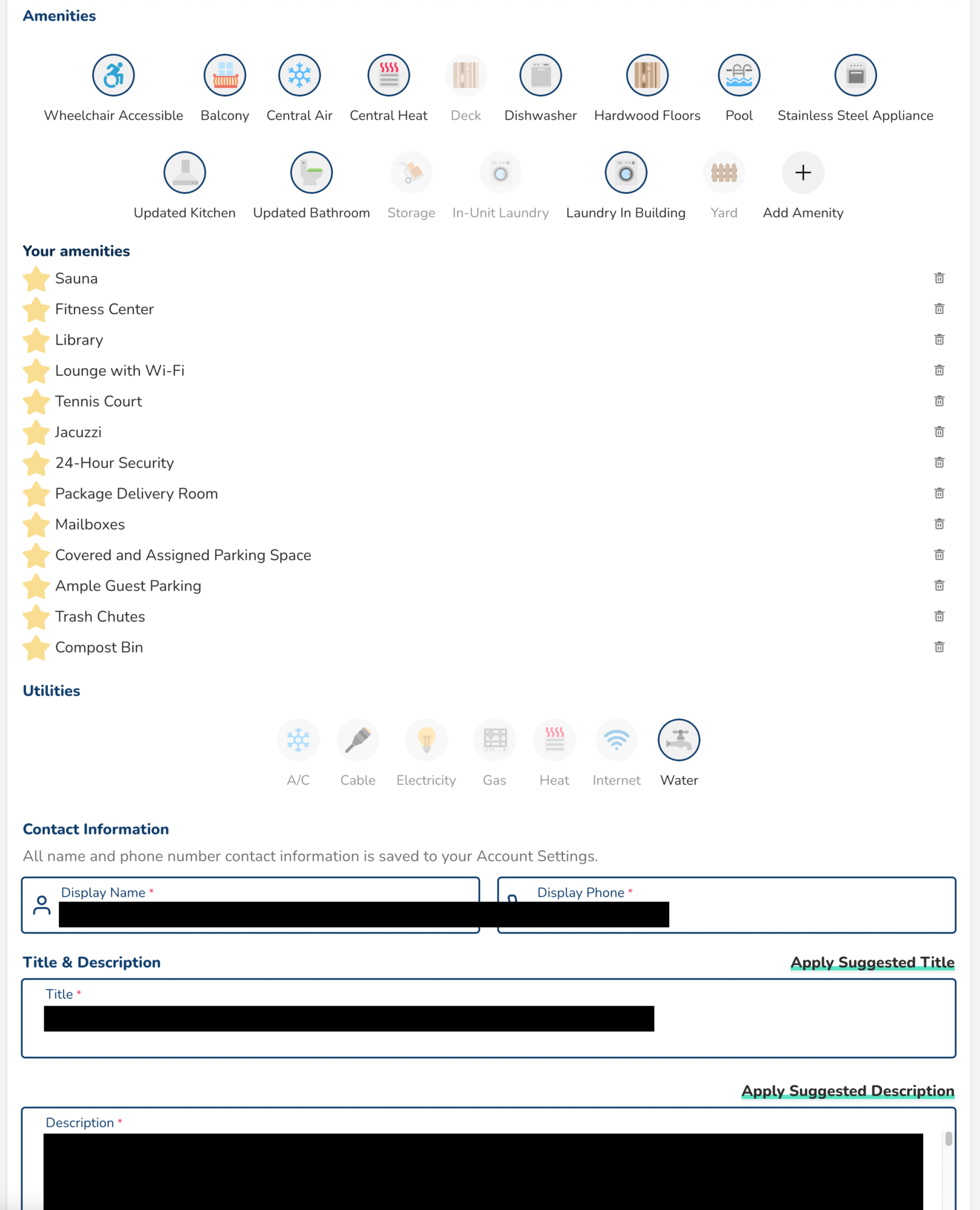Remove Tennis Court using its trash icon
Viewport: 980px width, 1210px height.
939,401
